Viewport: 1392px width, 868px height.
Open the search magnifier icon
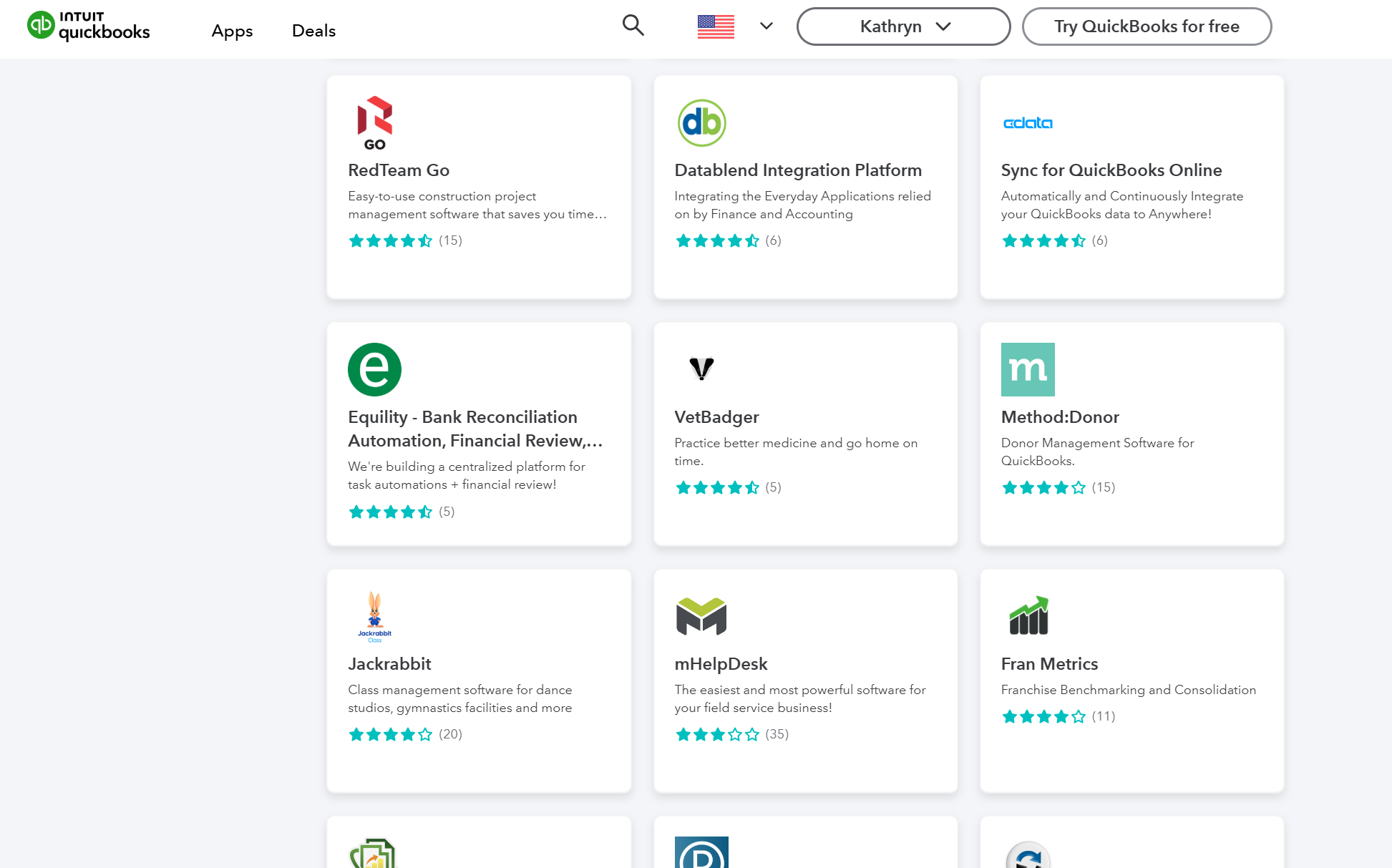633,25
